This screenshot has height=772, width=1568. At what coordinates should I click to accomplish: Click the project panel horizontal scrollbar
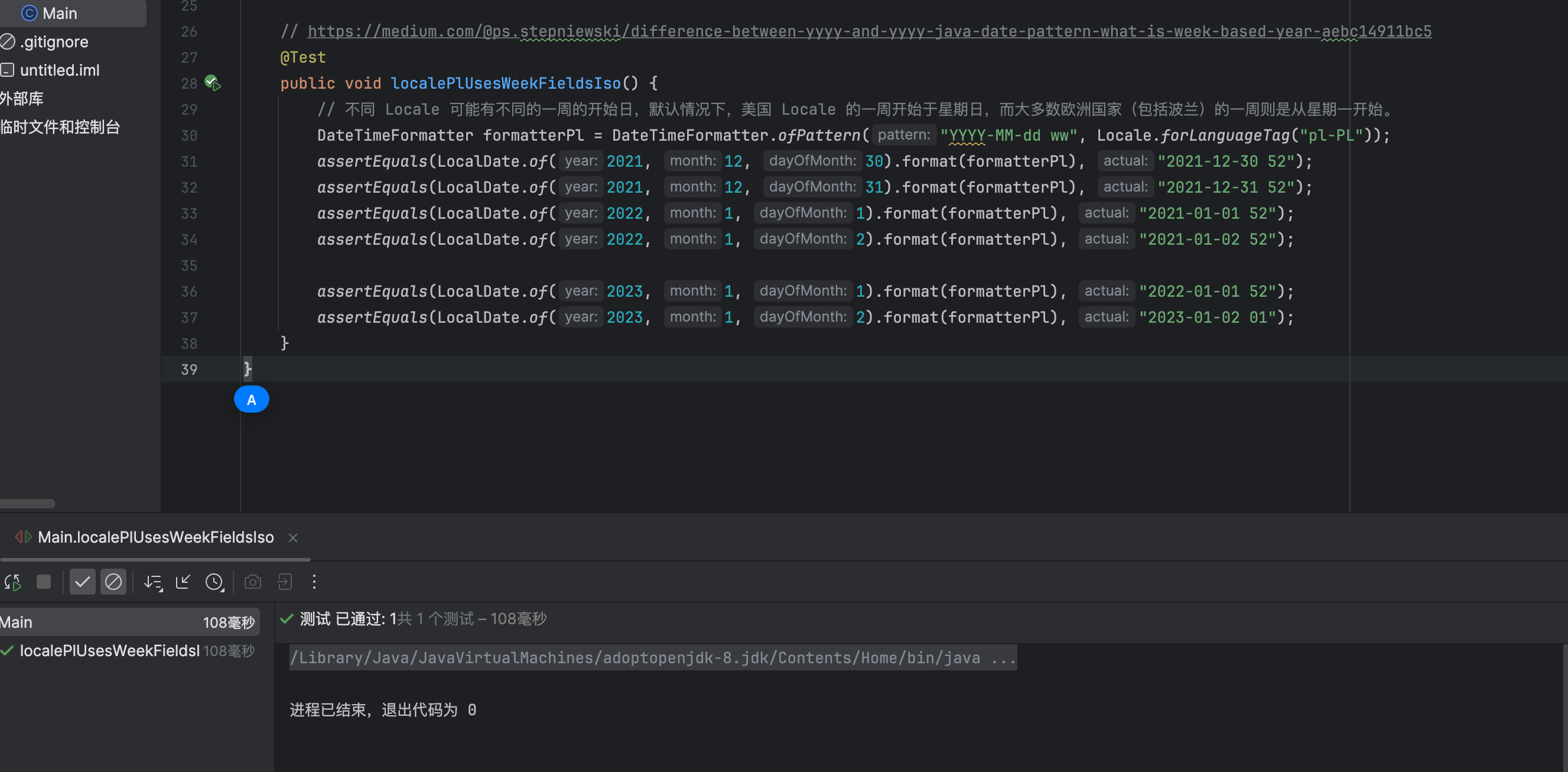[x=27, y=504]
